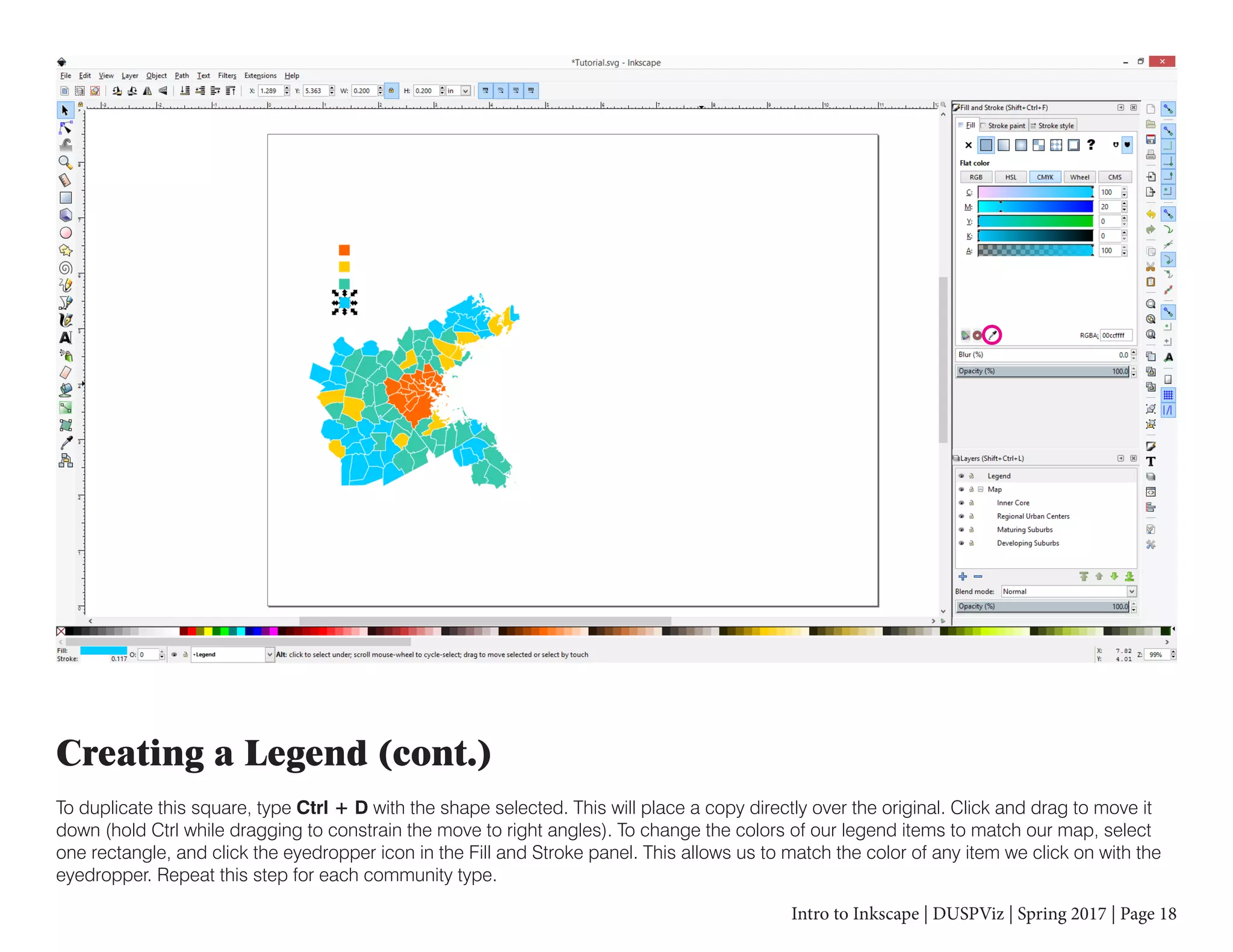Image resolution: width=1233 pixels, height=952 pixels.
Task: Select the Connector tool
Action: tap(66, 460)
